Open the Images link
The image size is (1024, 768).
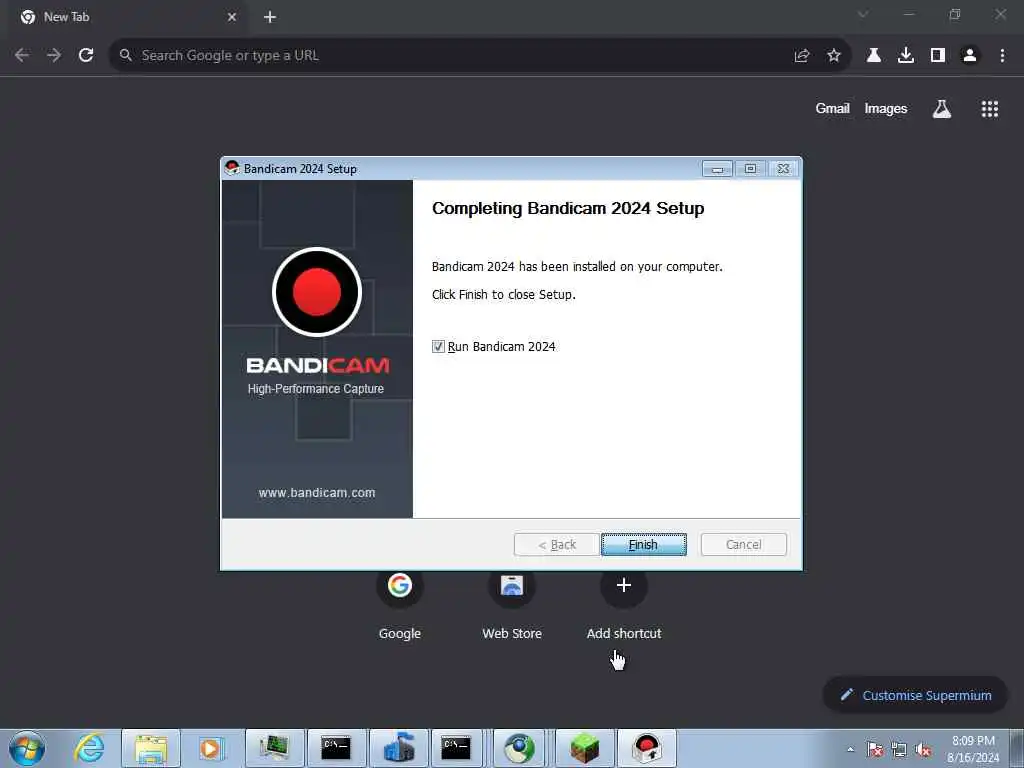[x=886, y=108]
